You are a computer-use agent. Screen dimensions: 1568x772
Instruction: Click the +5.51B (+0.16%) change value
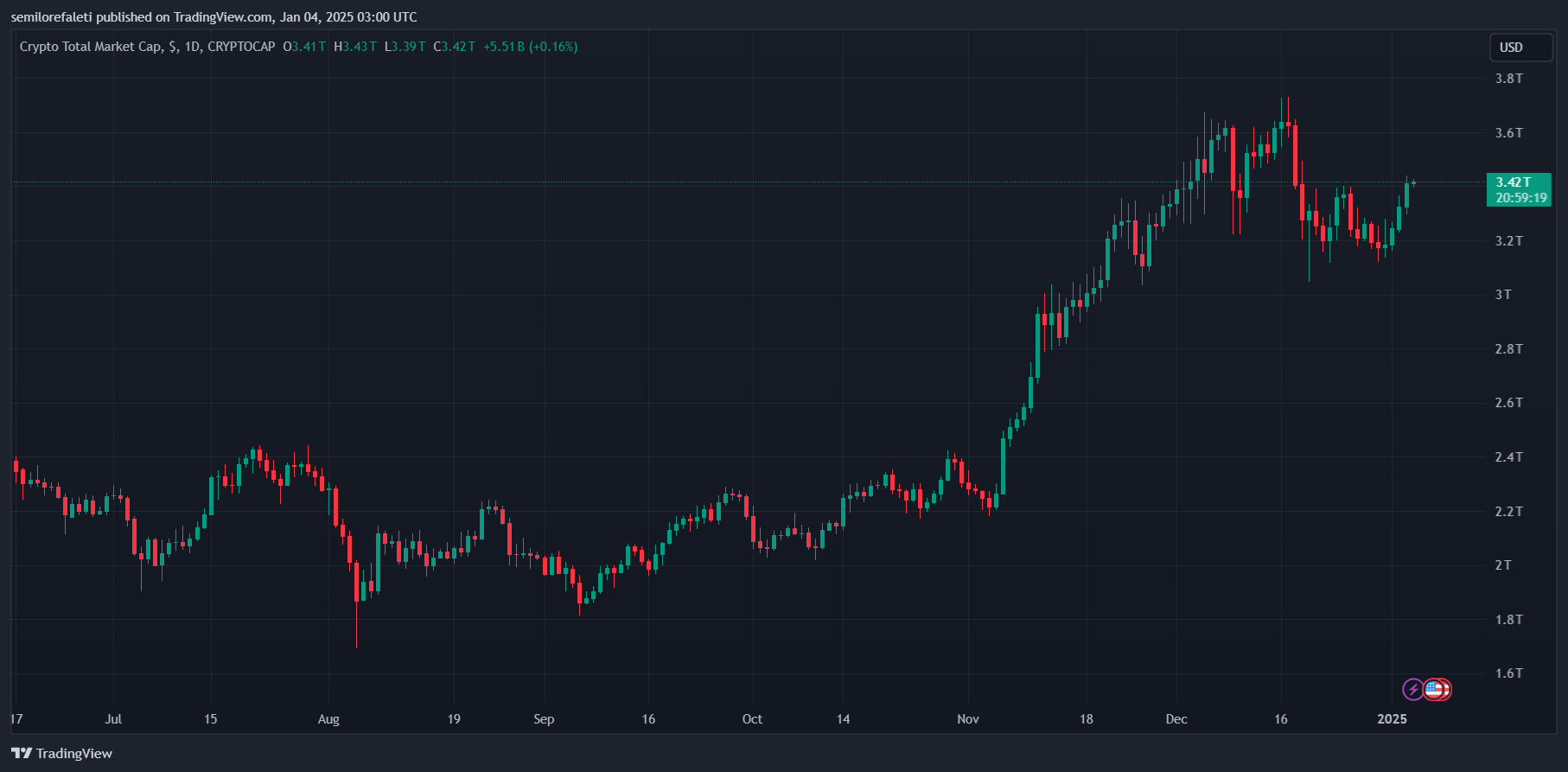pos(530,47)
